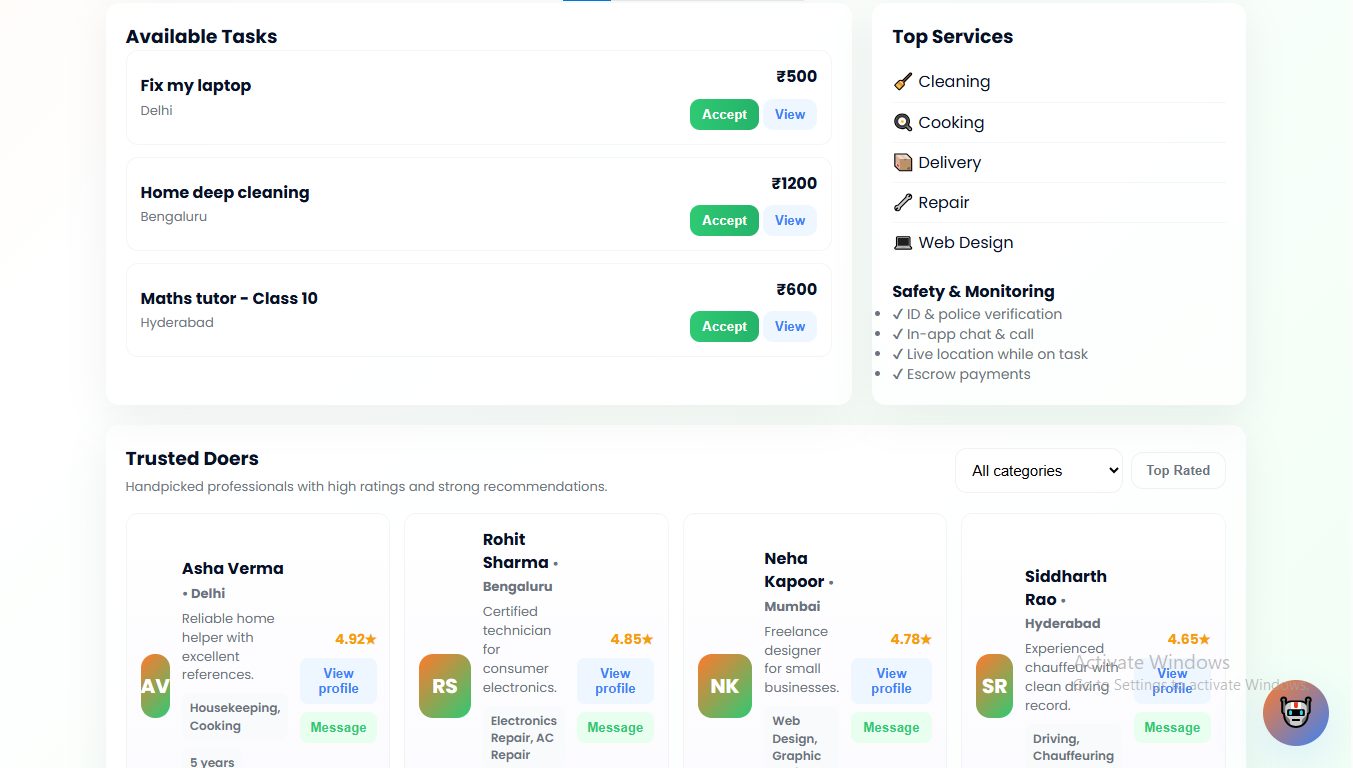Click the Web Design laptop icon
1353x768 pixels.
pos(902,242)
